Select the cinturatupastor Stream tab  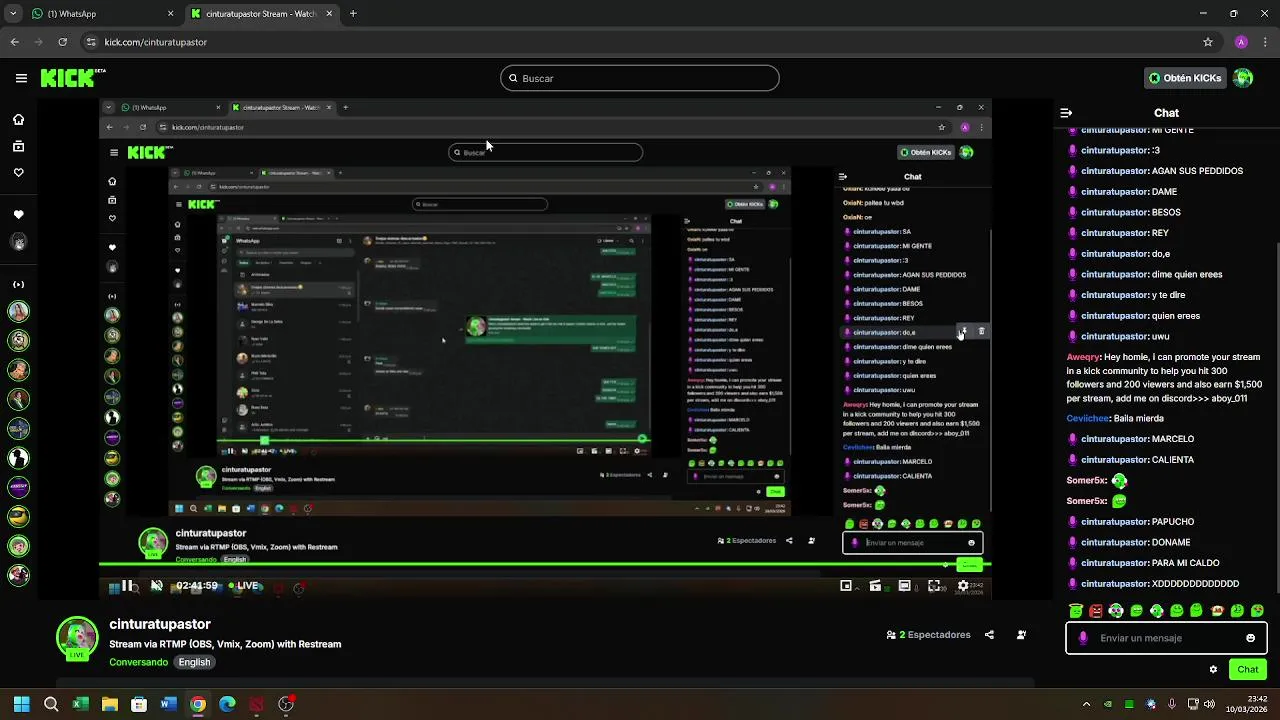coord(262,14)
